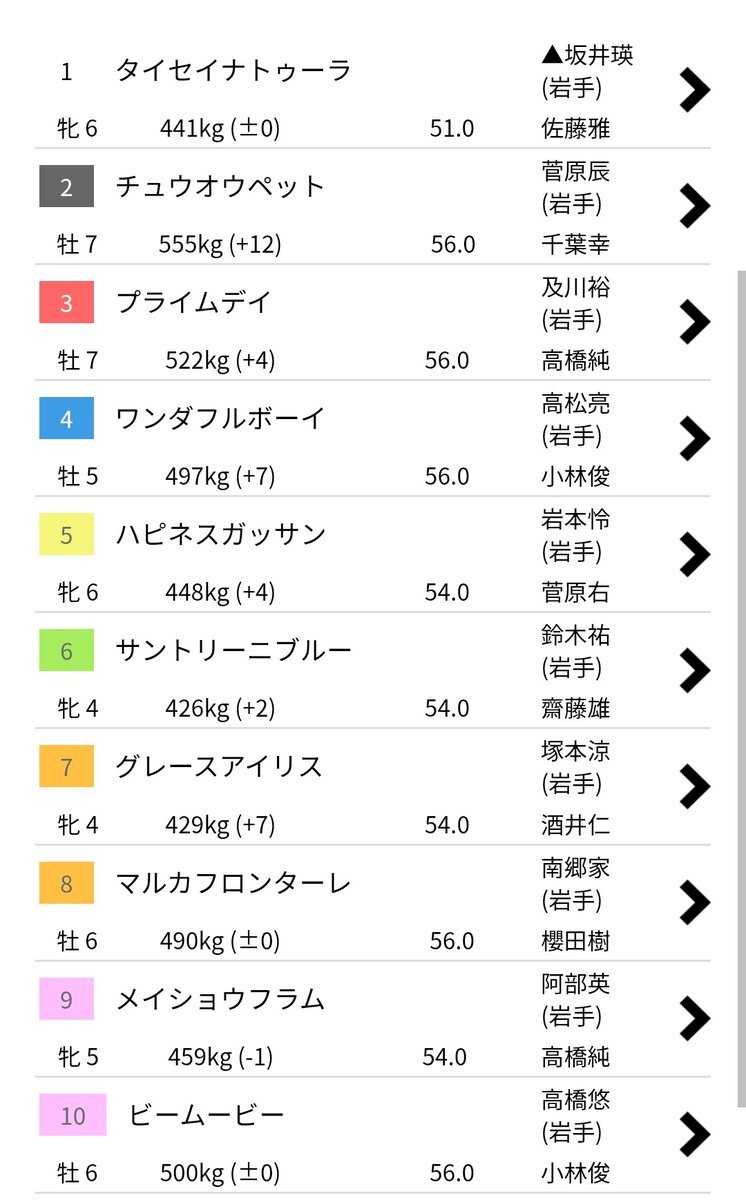Select green number 6 badge

click(66, 650)
